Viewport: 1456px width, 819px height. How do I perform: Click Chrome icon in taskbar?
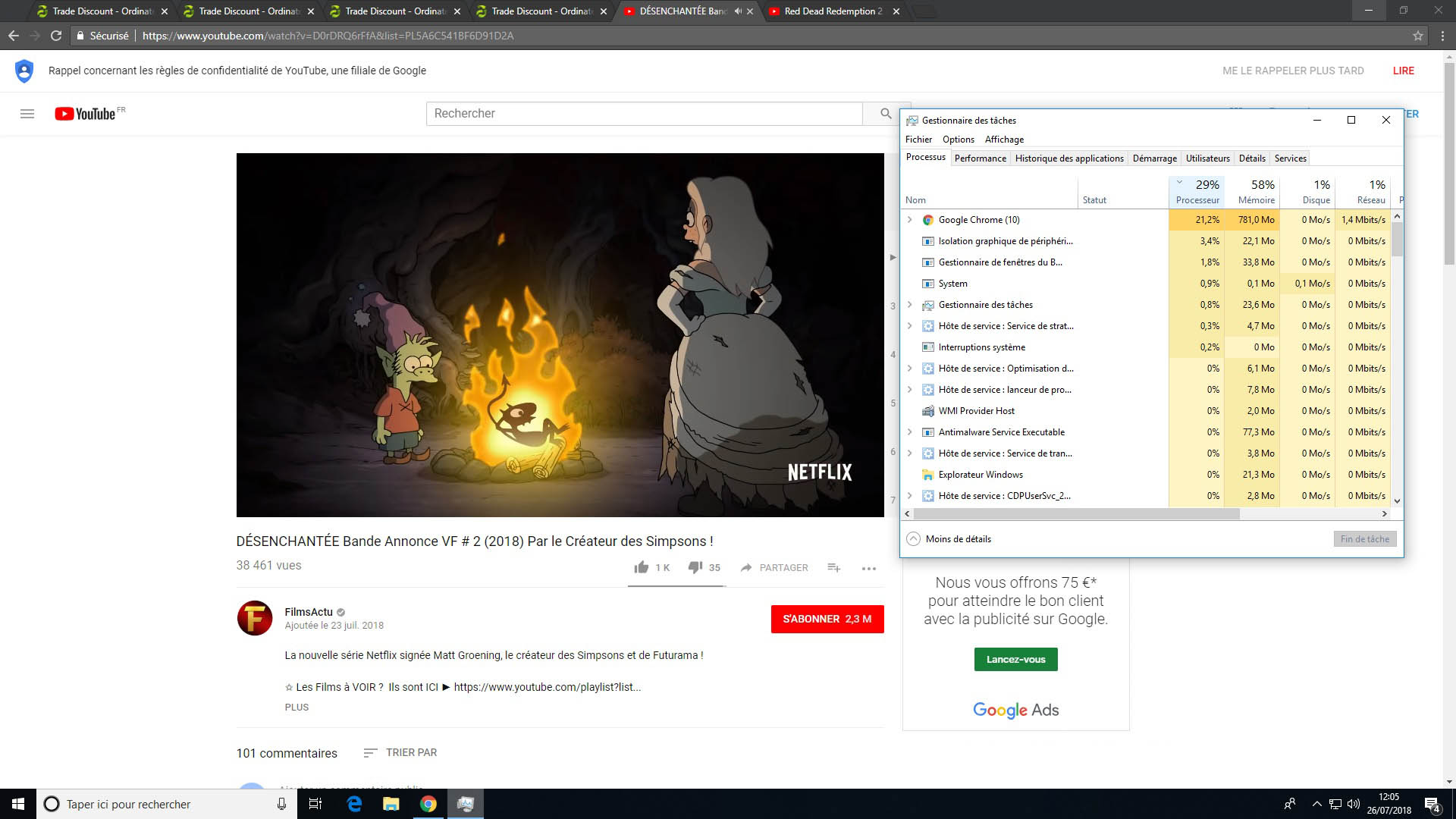coord(428,804)
